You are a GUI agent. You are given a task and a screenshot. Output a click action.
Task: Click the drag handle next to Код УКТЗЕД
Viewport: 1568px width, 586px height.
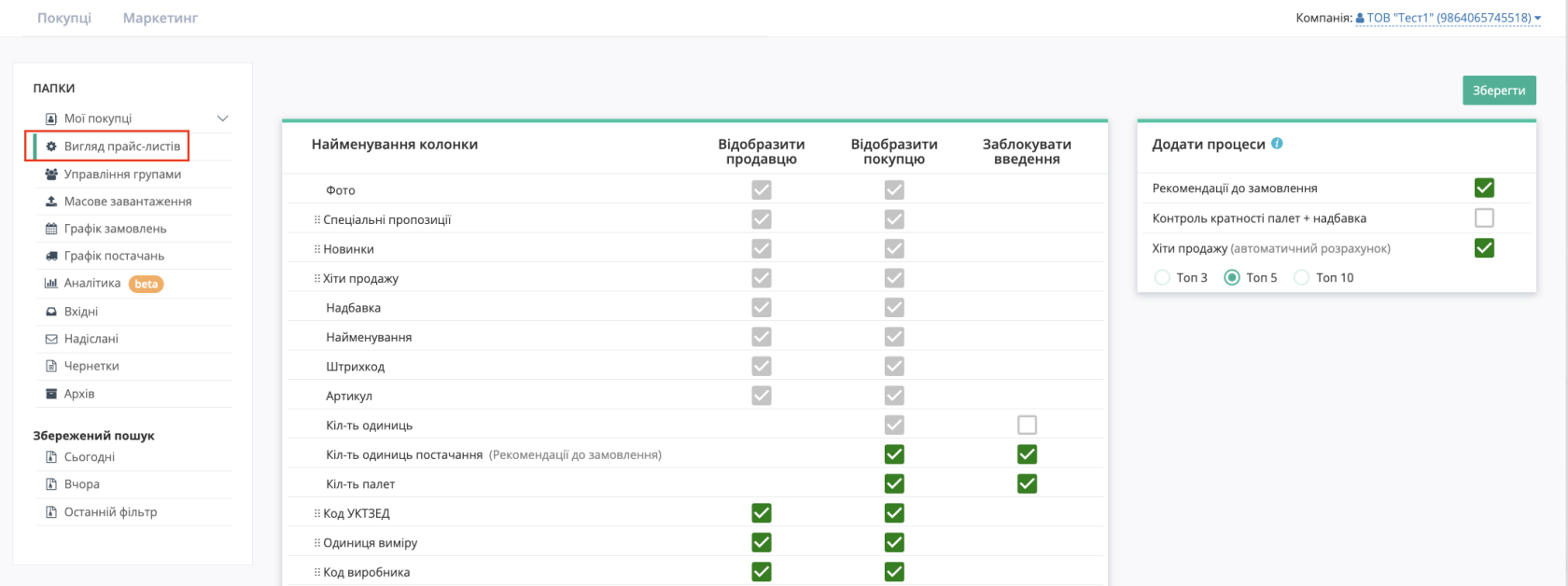click(317, 513)
